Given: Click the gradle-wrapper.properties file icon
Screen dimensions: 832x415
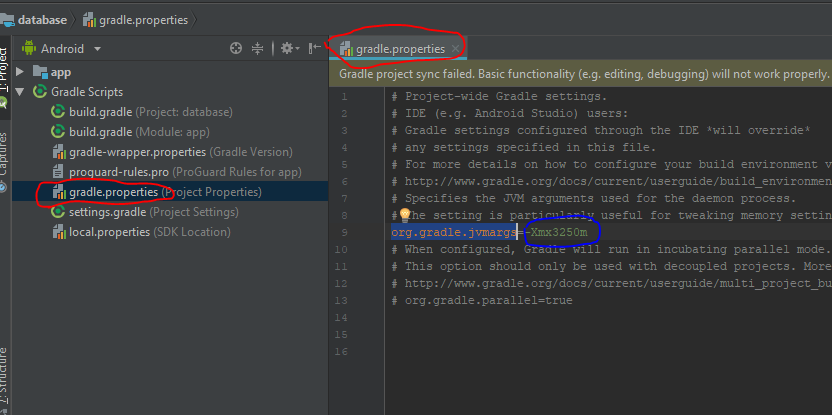Looking at the screenshot, I should pyautogui.click(x=58, y=152).
